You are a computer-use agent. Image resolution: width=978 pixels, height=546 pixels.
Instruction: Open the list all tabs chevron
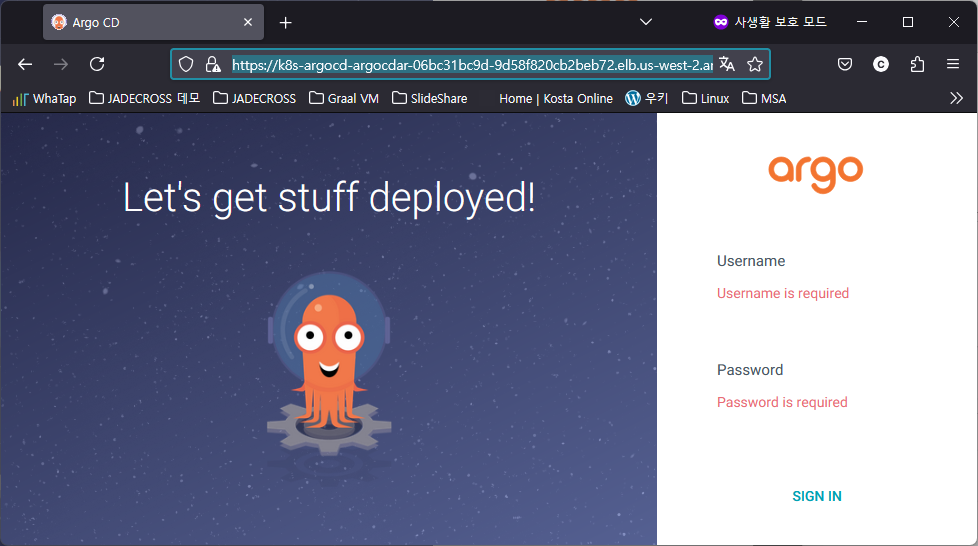point(646,22)
